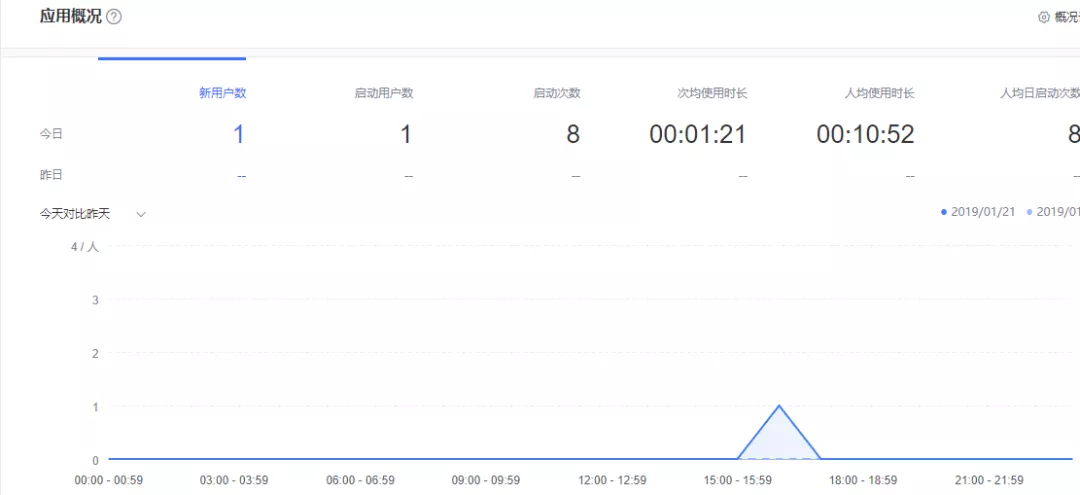
Task: Click the 00:01:21 average session duration
Action: 698,134
